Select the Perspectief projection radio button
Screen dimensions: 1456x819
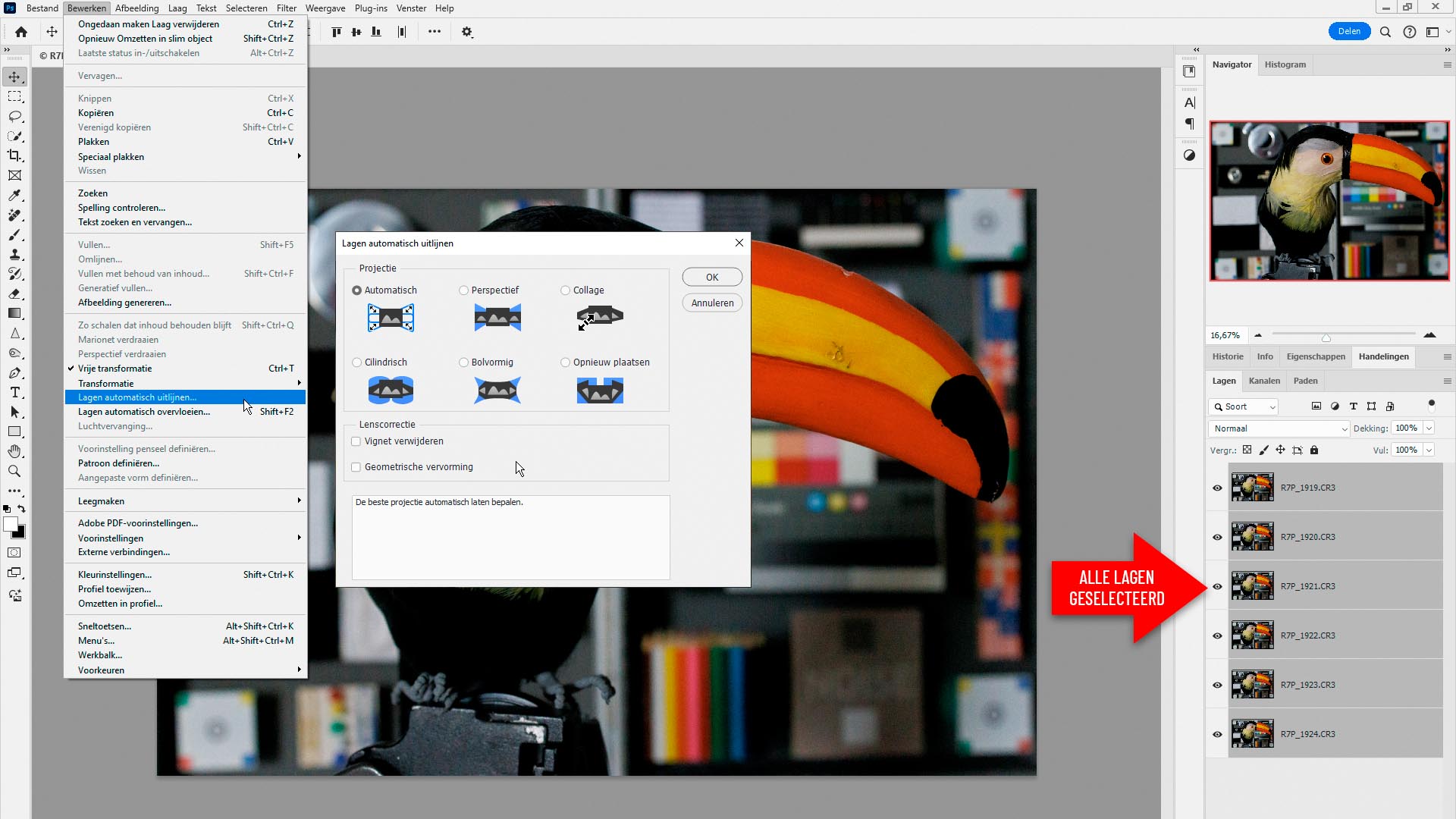click(x=463, y=290)
